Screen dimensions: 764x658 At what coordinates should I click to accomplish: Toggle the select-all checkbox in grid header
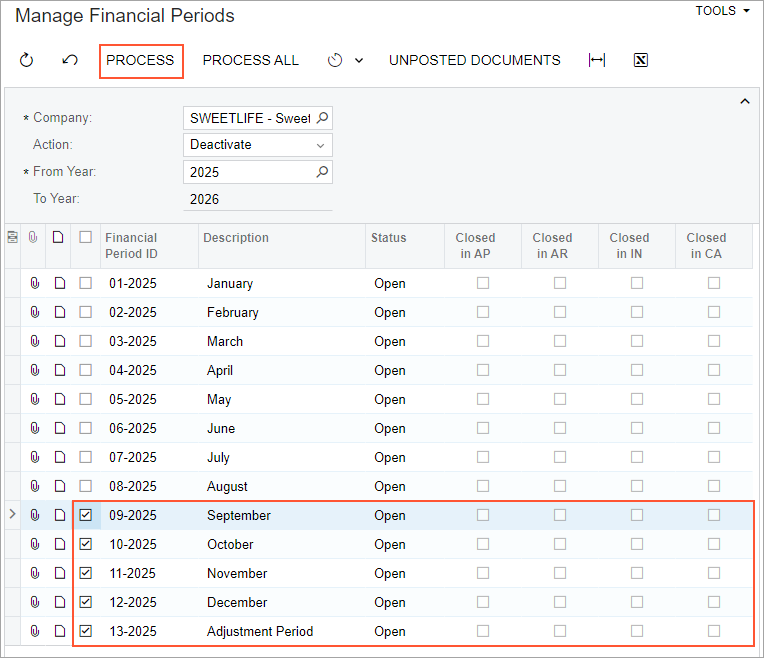[x=86, y=237]
